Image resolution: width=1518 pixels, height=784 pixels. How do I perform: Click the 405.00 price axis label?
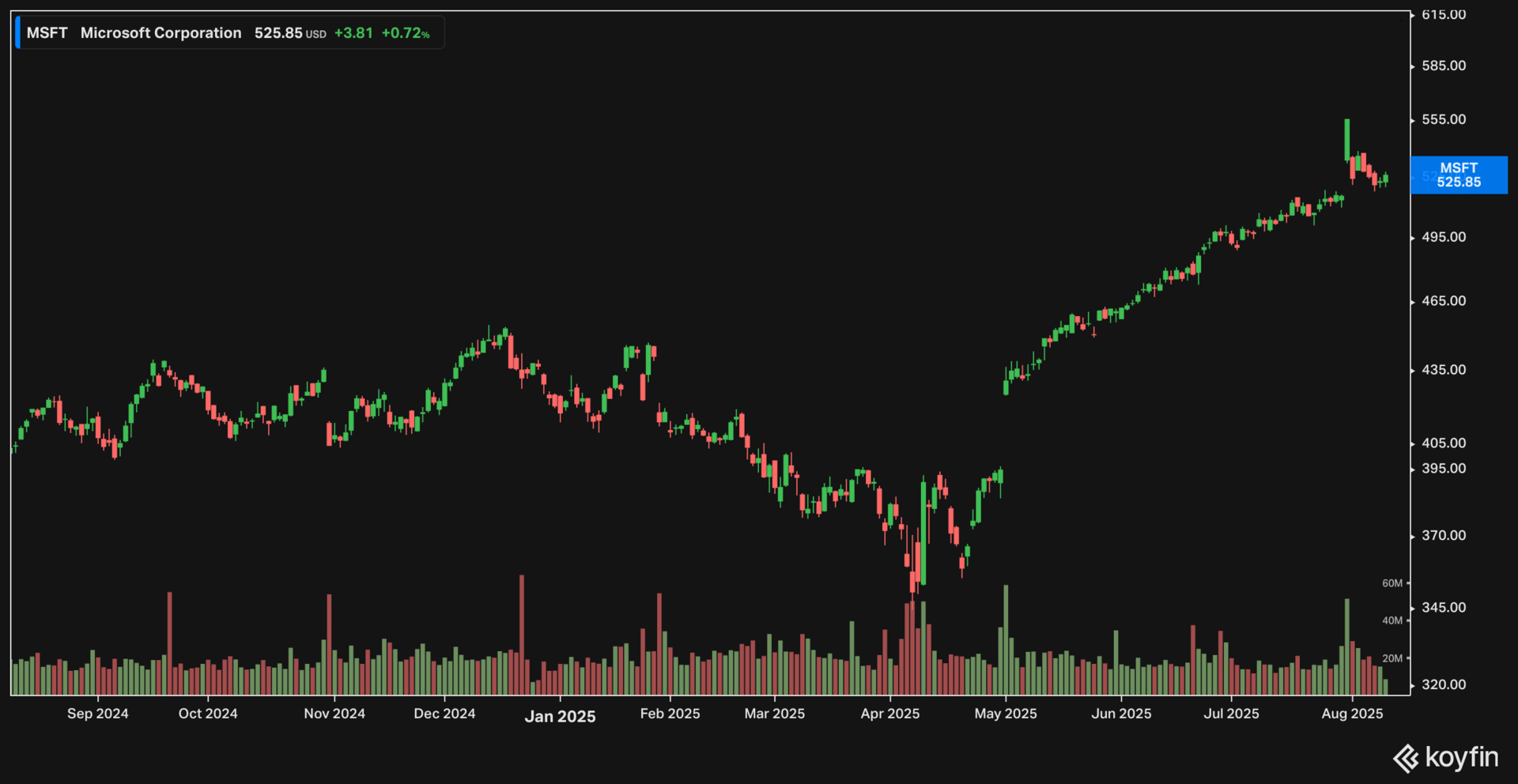tap(1444, 443)
